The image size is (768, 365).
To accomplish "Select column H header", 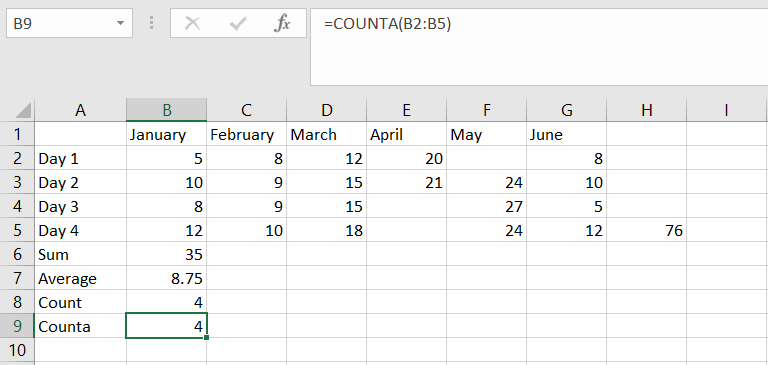I will pos(647,110).
